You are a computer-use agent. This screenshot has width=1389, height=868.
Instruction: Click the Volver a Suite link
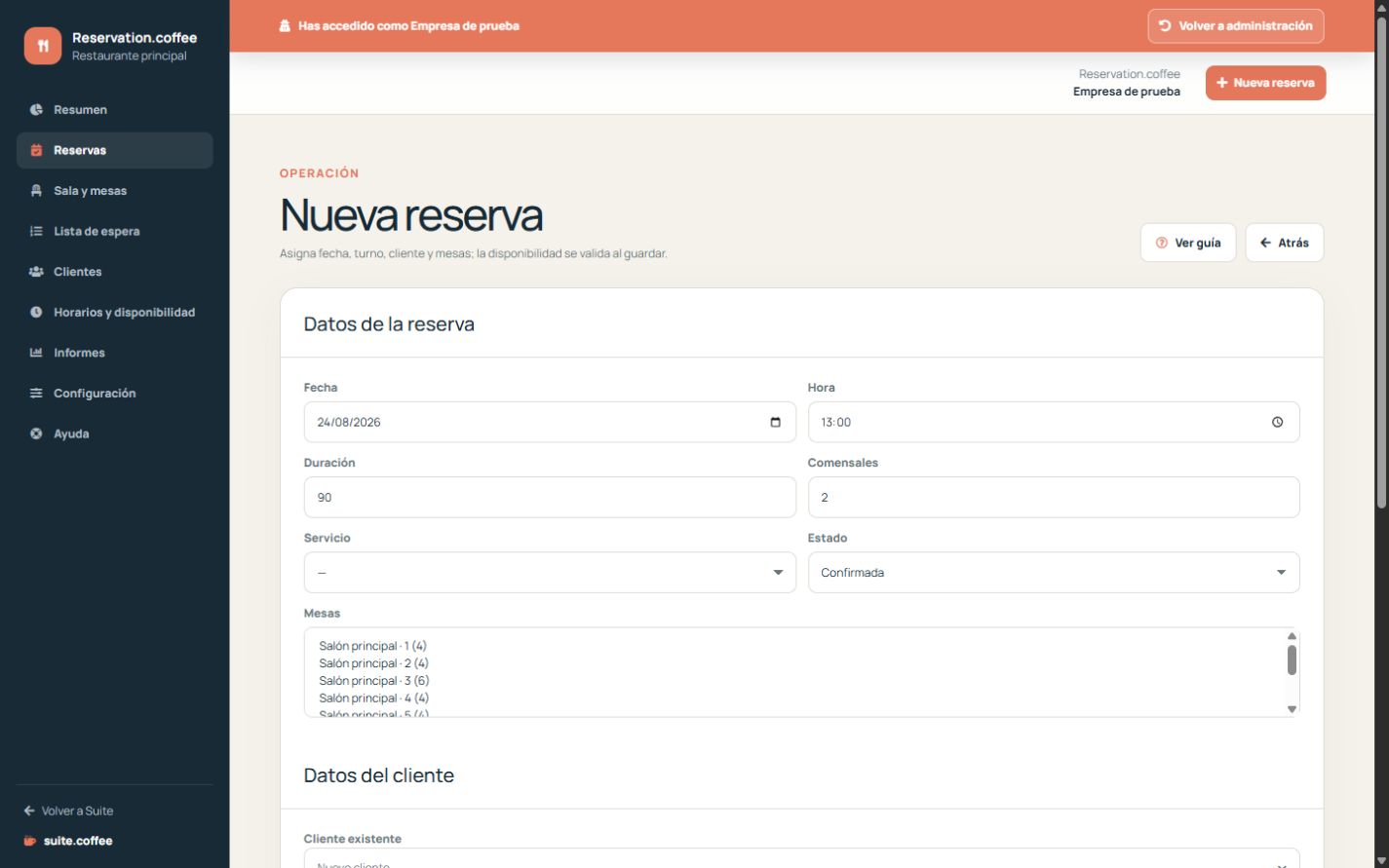(x=68, y=811)
